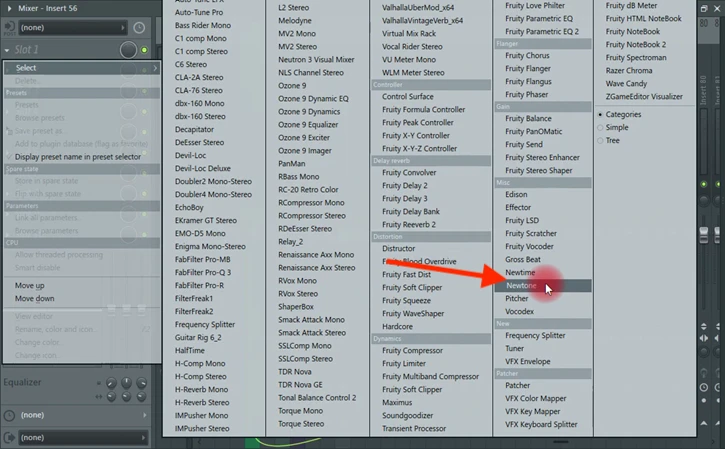Select the Categories view radio button

[x=601, y=114]
